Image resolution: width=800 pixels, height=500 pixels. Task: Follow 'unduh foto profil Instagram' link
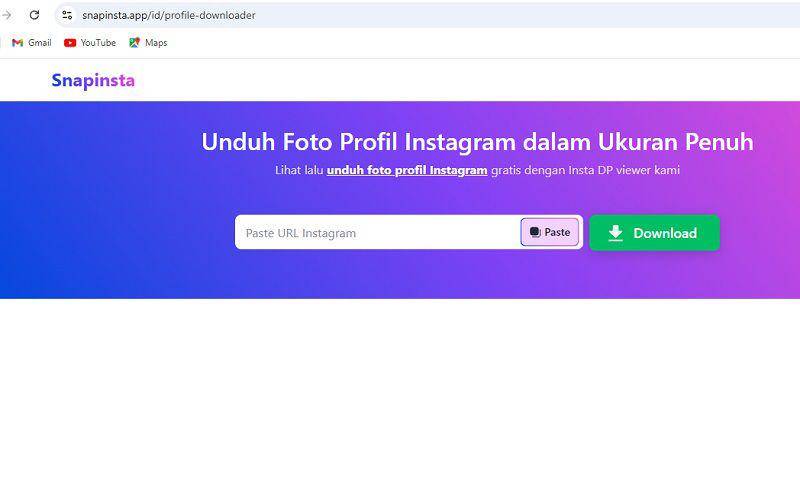point(407,170)
